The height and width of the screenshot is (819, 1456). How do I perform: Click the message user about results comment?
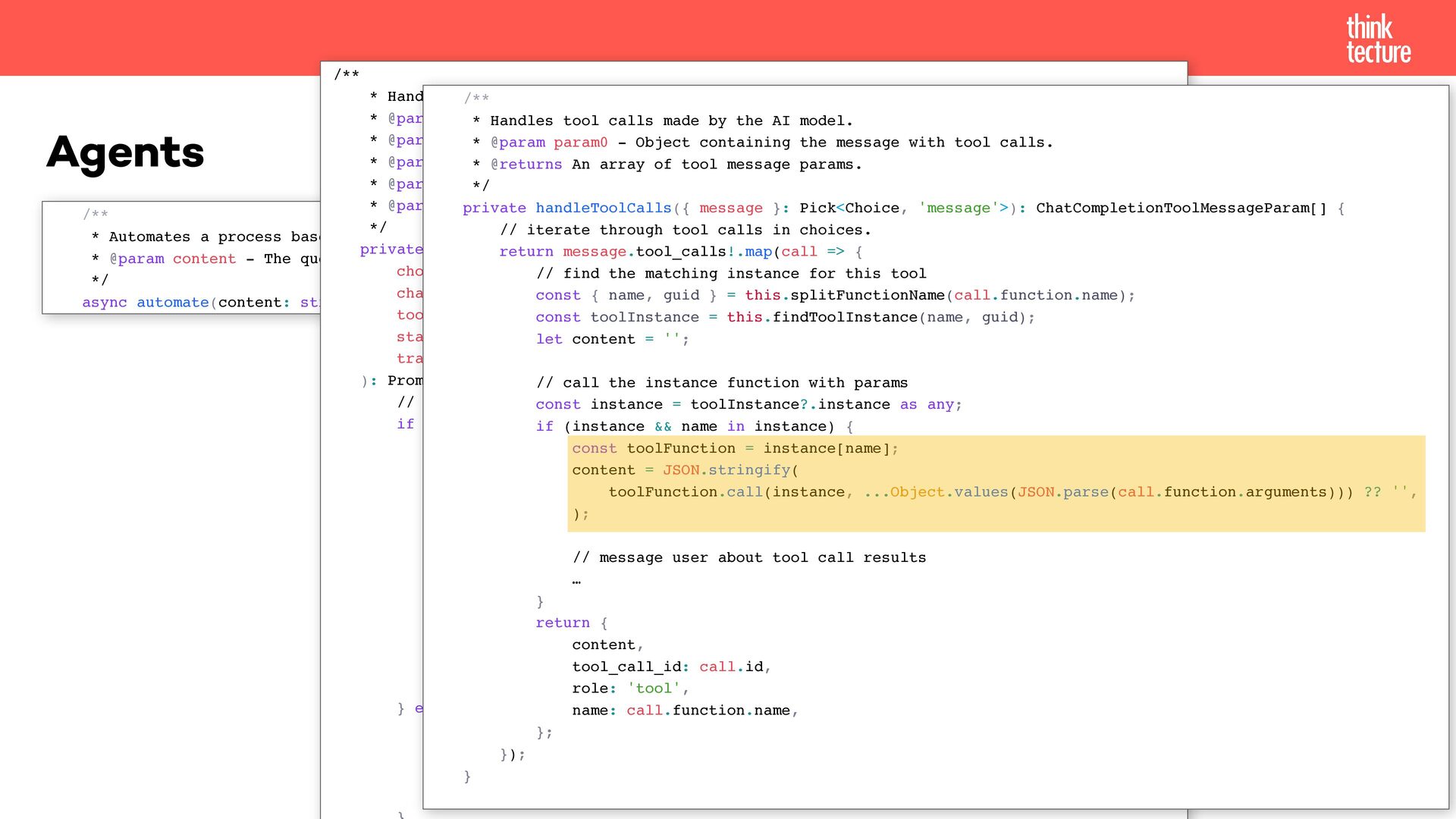coord(749,558)
